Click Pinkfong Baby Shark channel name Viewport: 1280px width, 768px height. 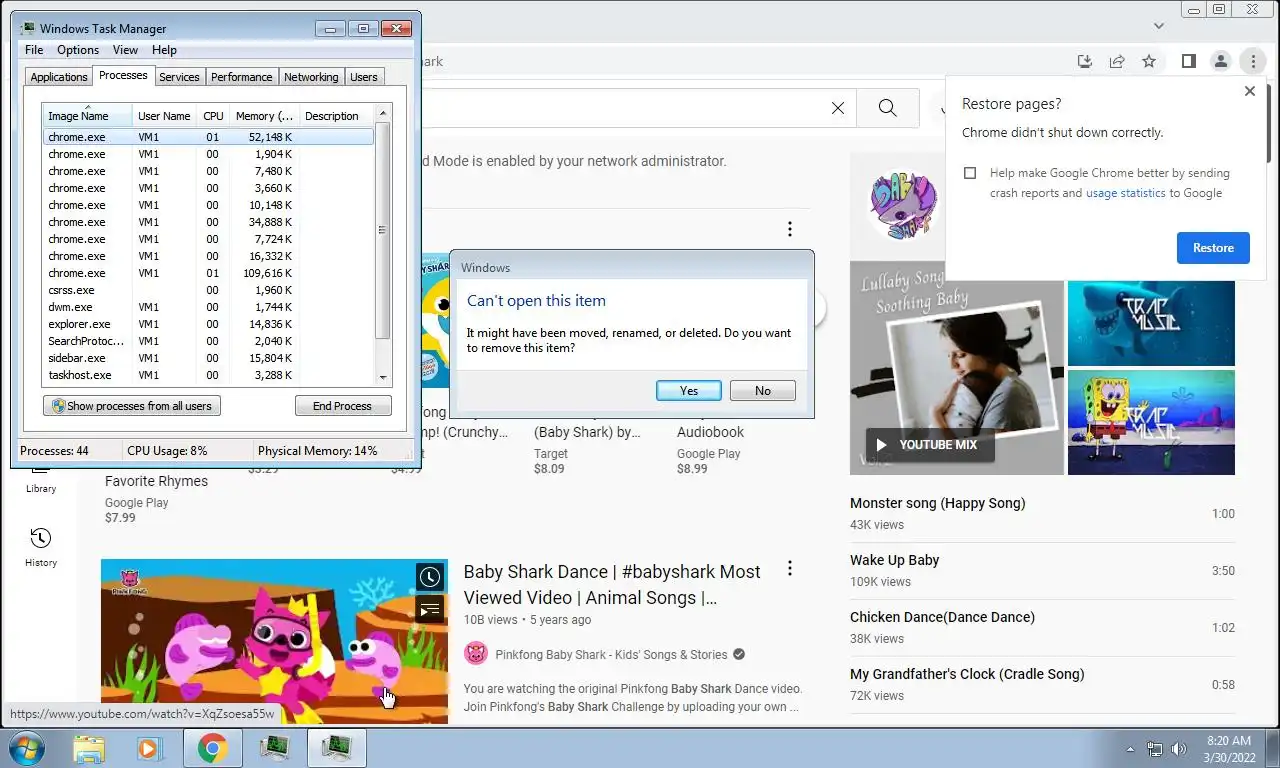[611, 654]
